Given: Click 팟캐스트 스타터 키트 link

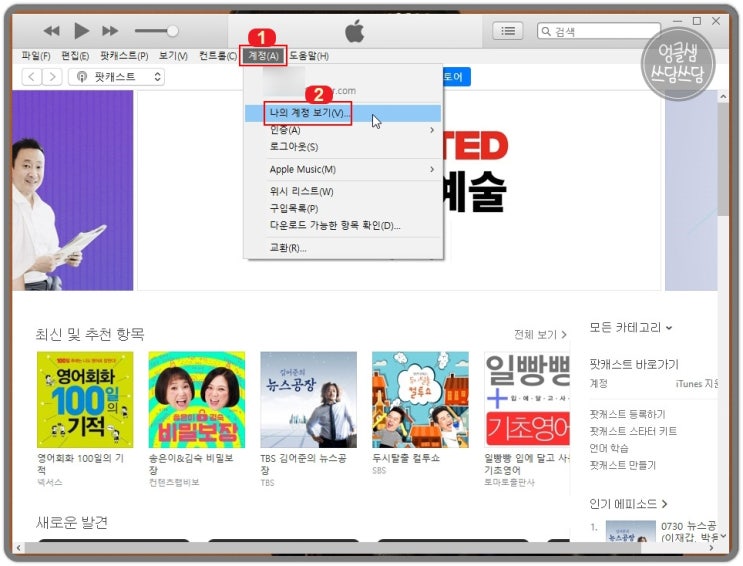Looking at the screenshot, I should pyautogui.click(x=633, y=431).
